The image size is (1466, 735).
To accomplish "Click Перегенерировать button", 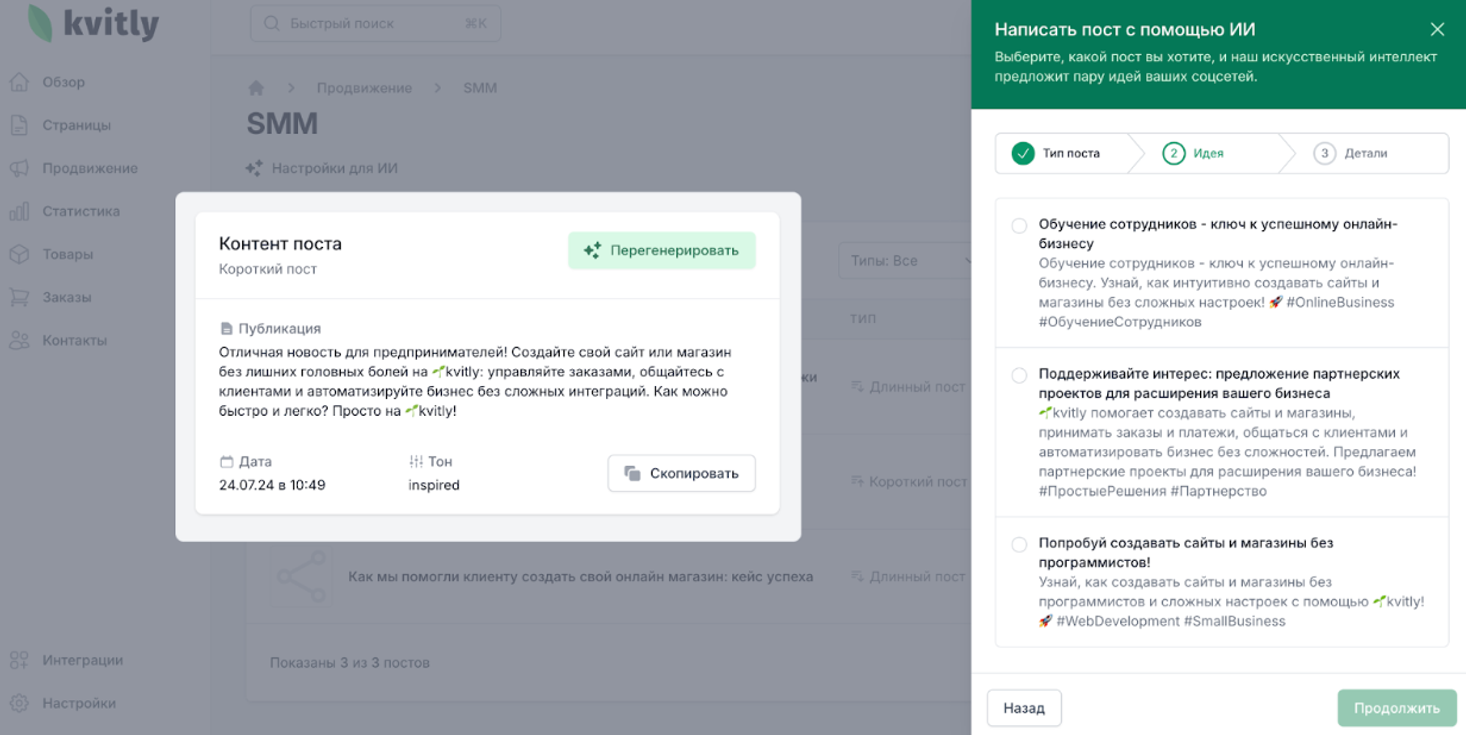I will (x=662, y=250).
